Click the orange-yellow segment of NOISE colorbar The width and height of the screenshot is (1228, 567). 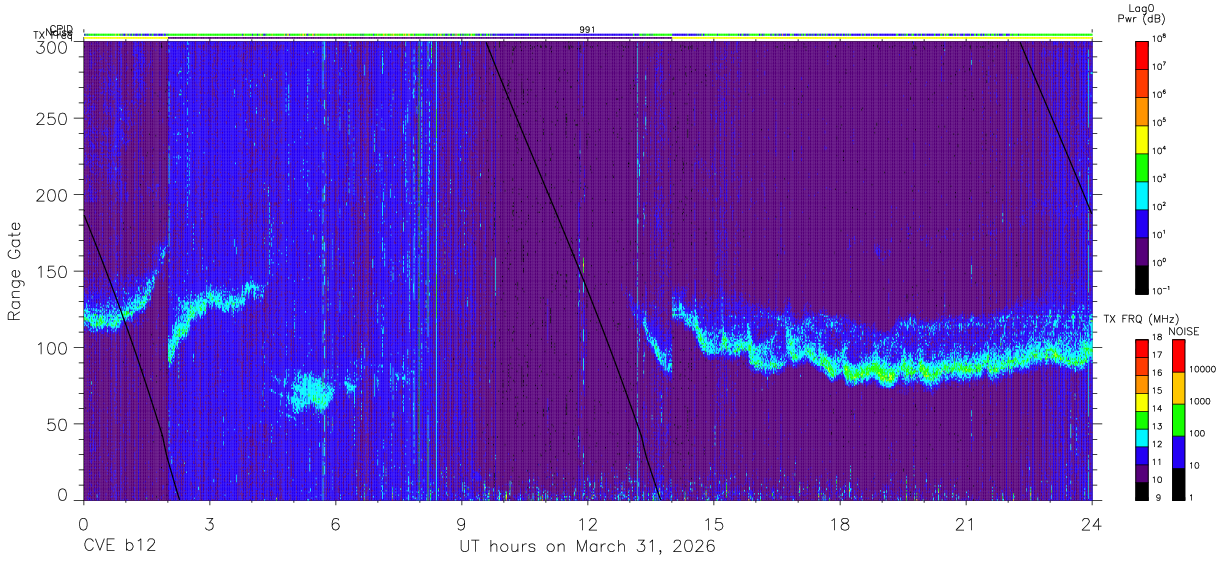[x=1177, y=388]
